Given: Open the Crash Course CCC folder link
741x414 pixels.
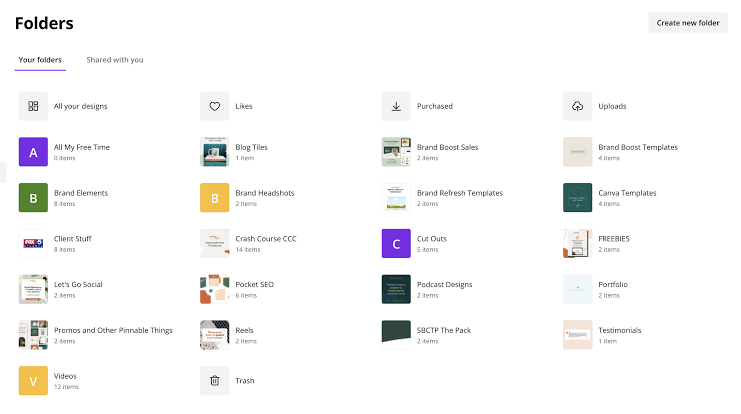Looking at the screenshot, I should [x=266, y=239].
